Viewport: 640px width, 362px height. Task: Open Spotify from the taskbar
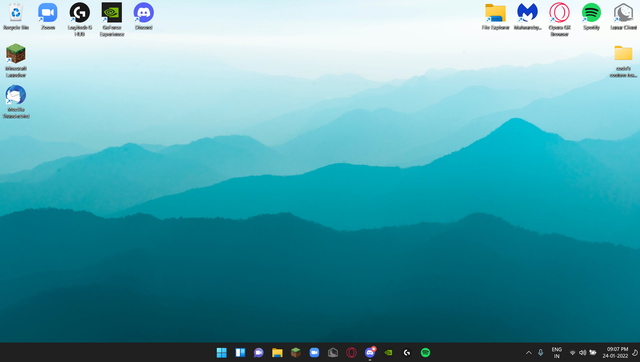click(425, 353)
